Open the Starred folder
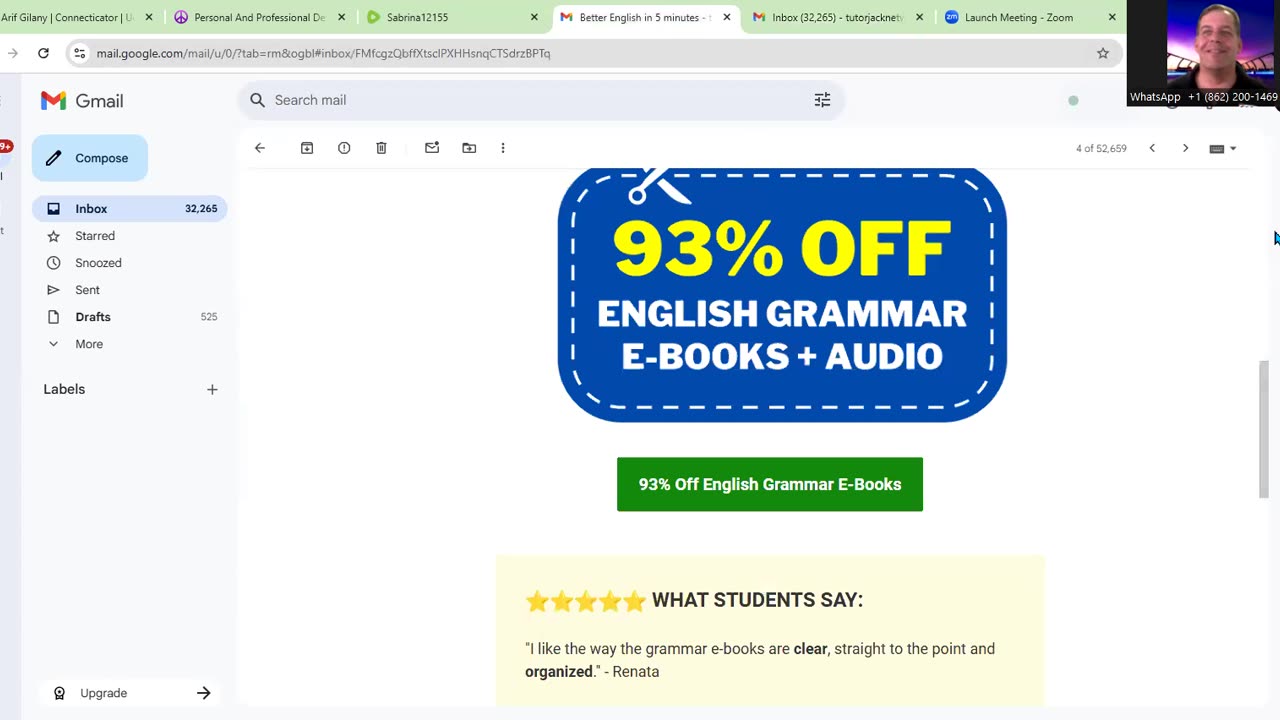This screenshot has width=1280, height=720. tap(95, 236)
